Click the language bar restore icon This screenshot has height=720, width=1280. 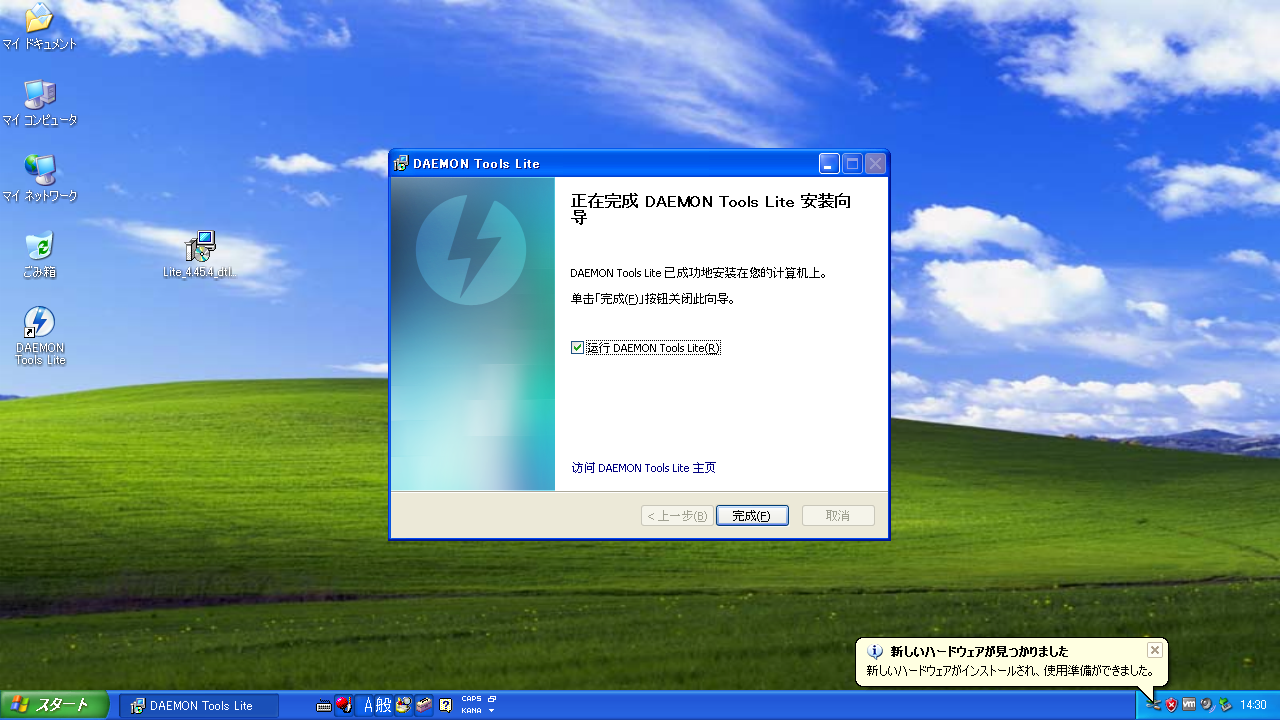(x=492, y=699)
